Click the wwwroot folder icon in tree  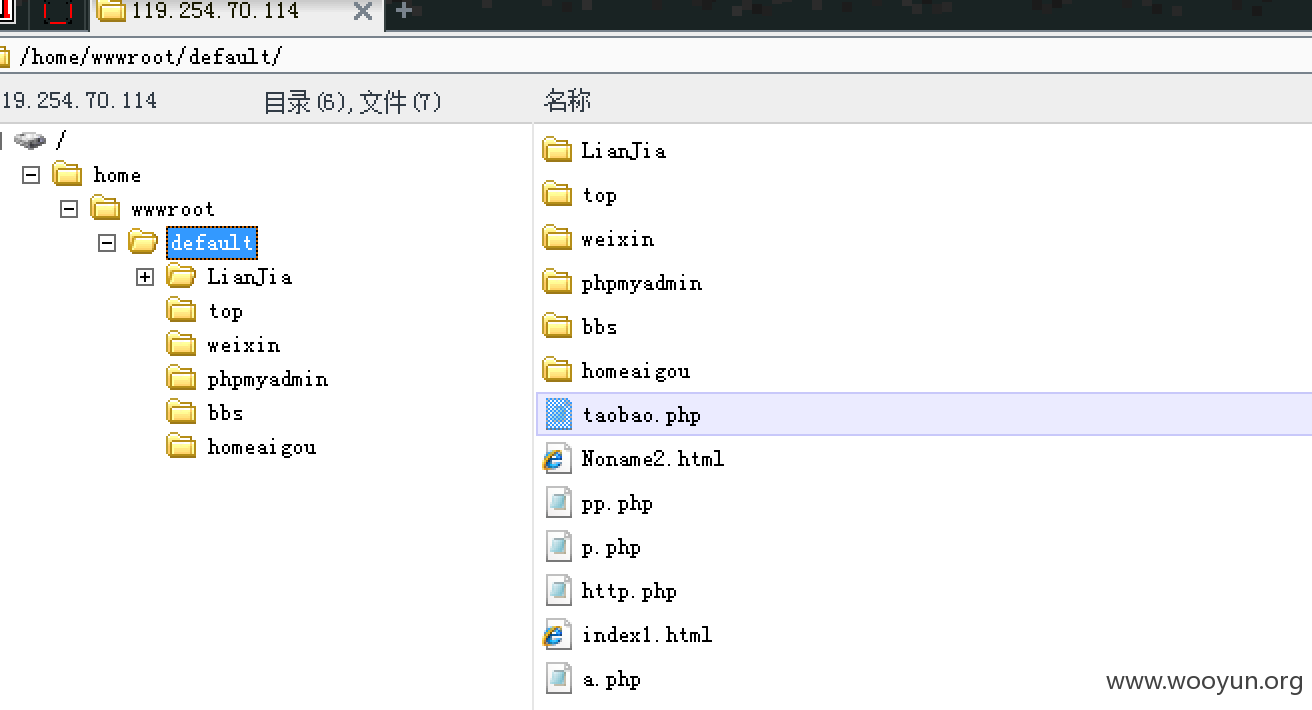tap(106, 209)
